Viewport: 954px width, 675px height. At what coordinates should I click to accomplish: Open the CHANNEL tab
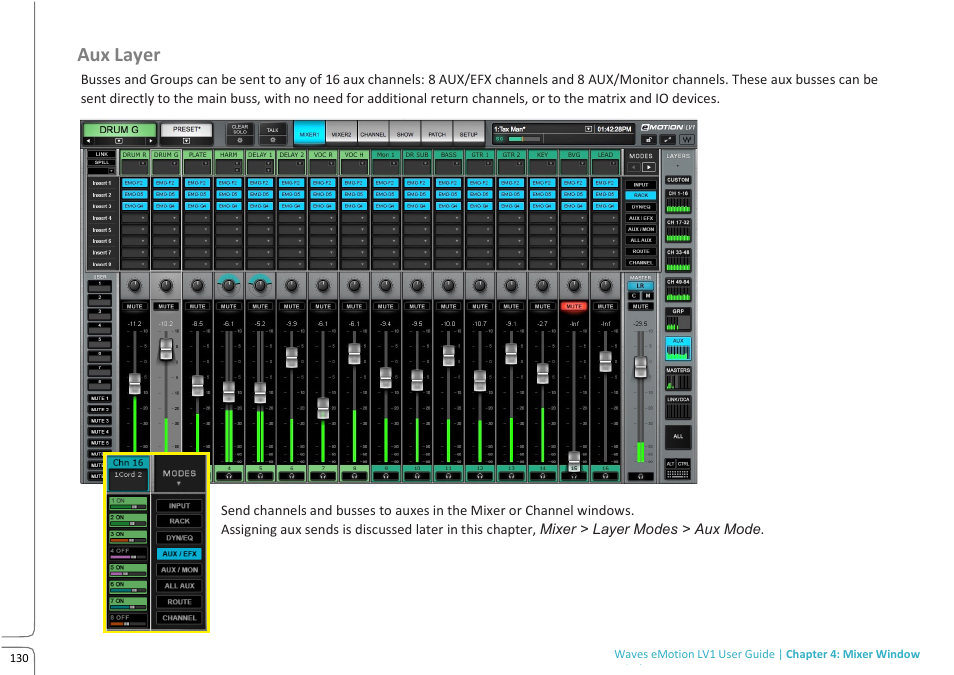point(373,133)
